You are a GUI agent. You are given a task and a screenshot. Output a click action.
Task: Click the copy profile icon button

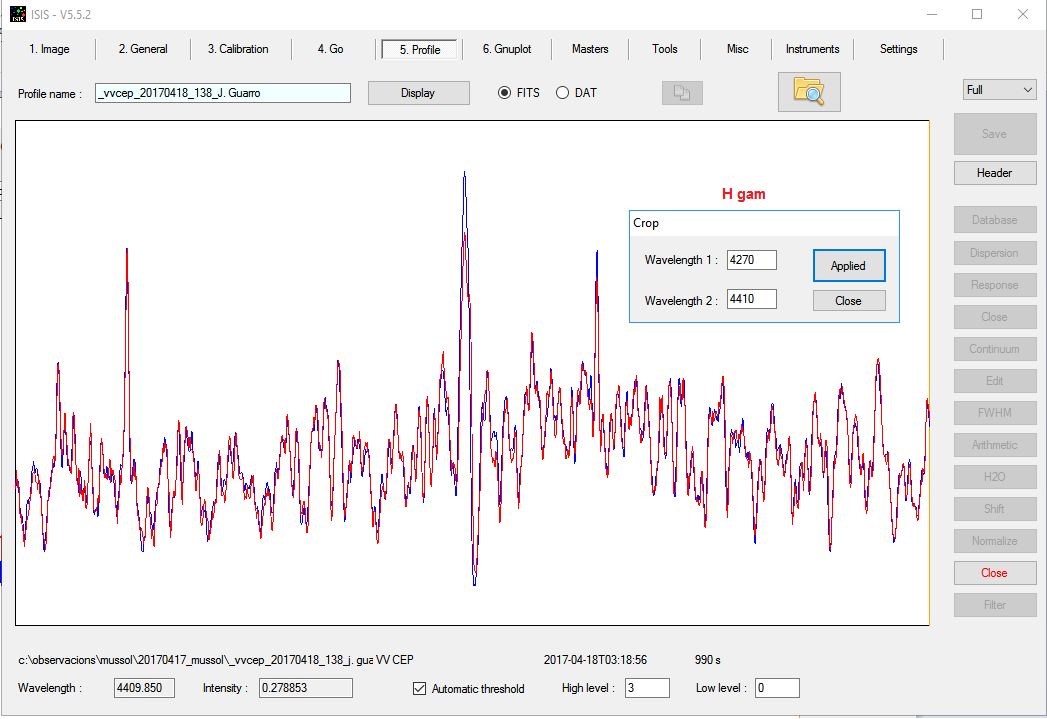pyautogui.click(x=682, y=93)
